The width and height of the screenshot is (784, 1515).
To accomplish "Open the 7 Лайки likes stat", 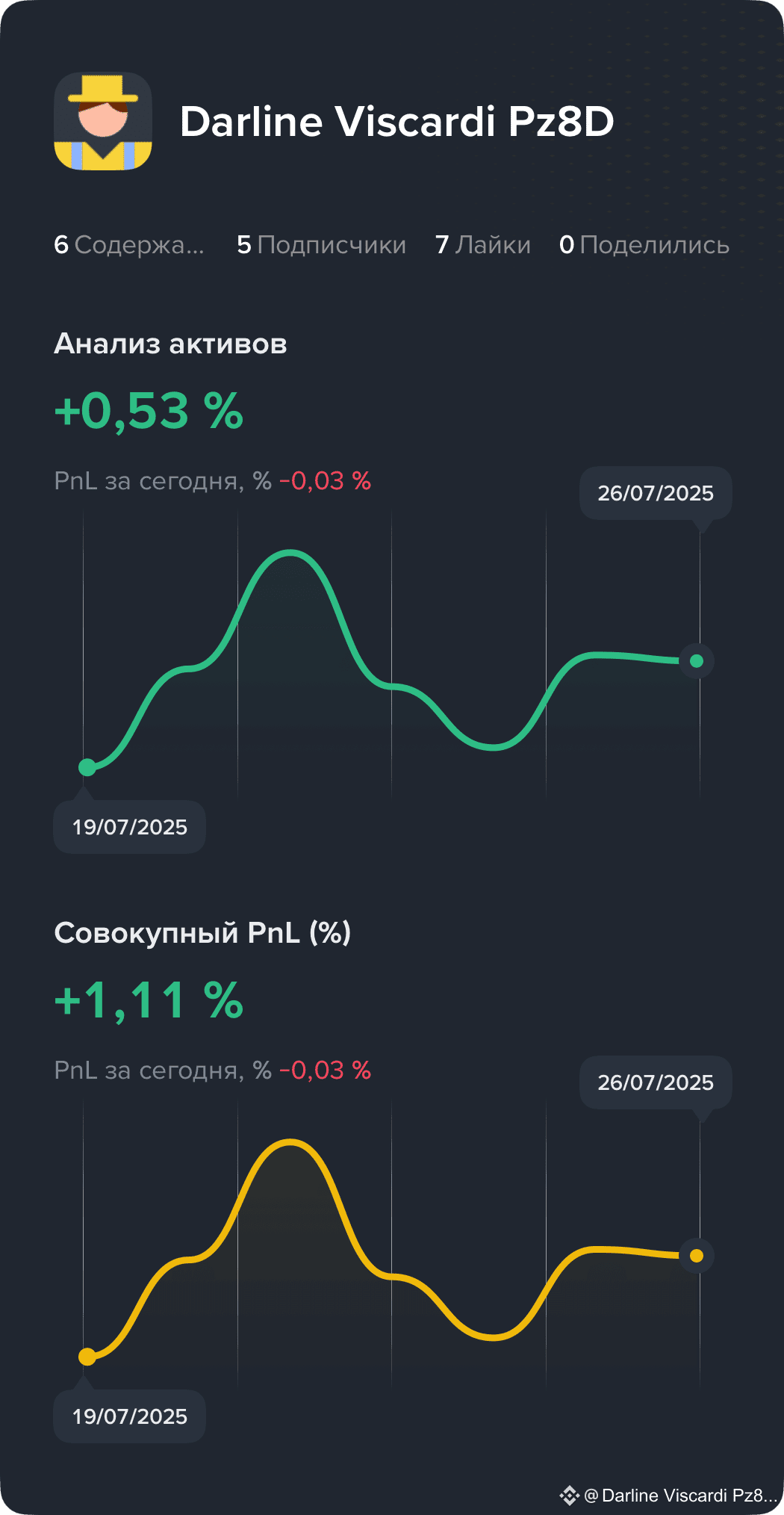I will pyautogui.click(x=483, y=245).
